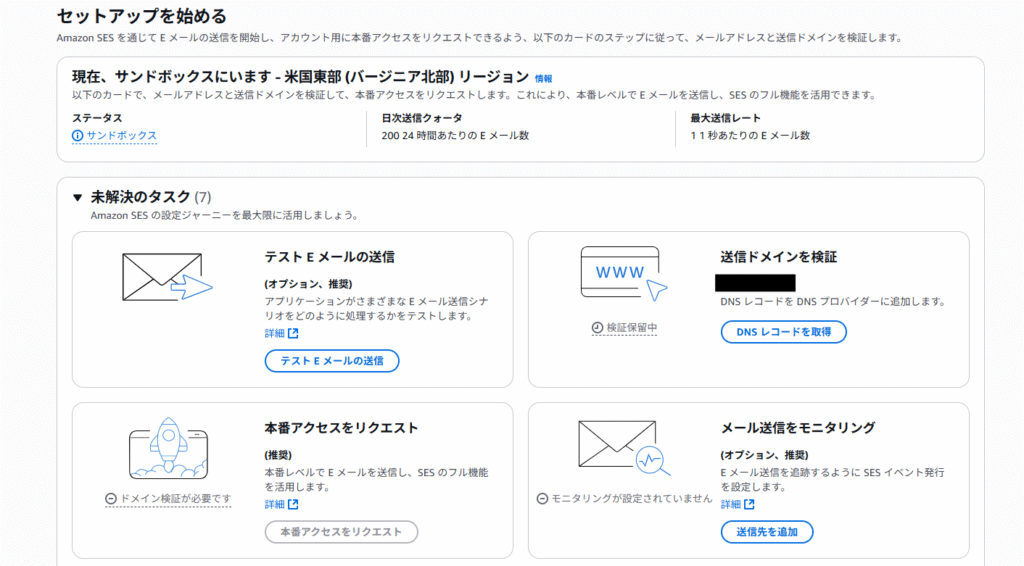This screenshot has width=1024, height=566.
Task: Click the DNS レコードを取得 button
Action: (x=784, y=332)
